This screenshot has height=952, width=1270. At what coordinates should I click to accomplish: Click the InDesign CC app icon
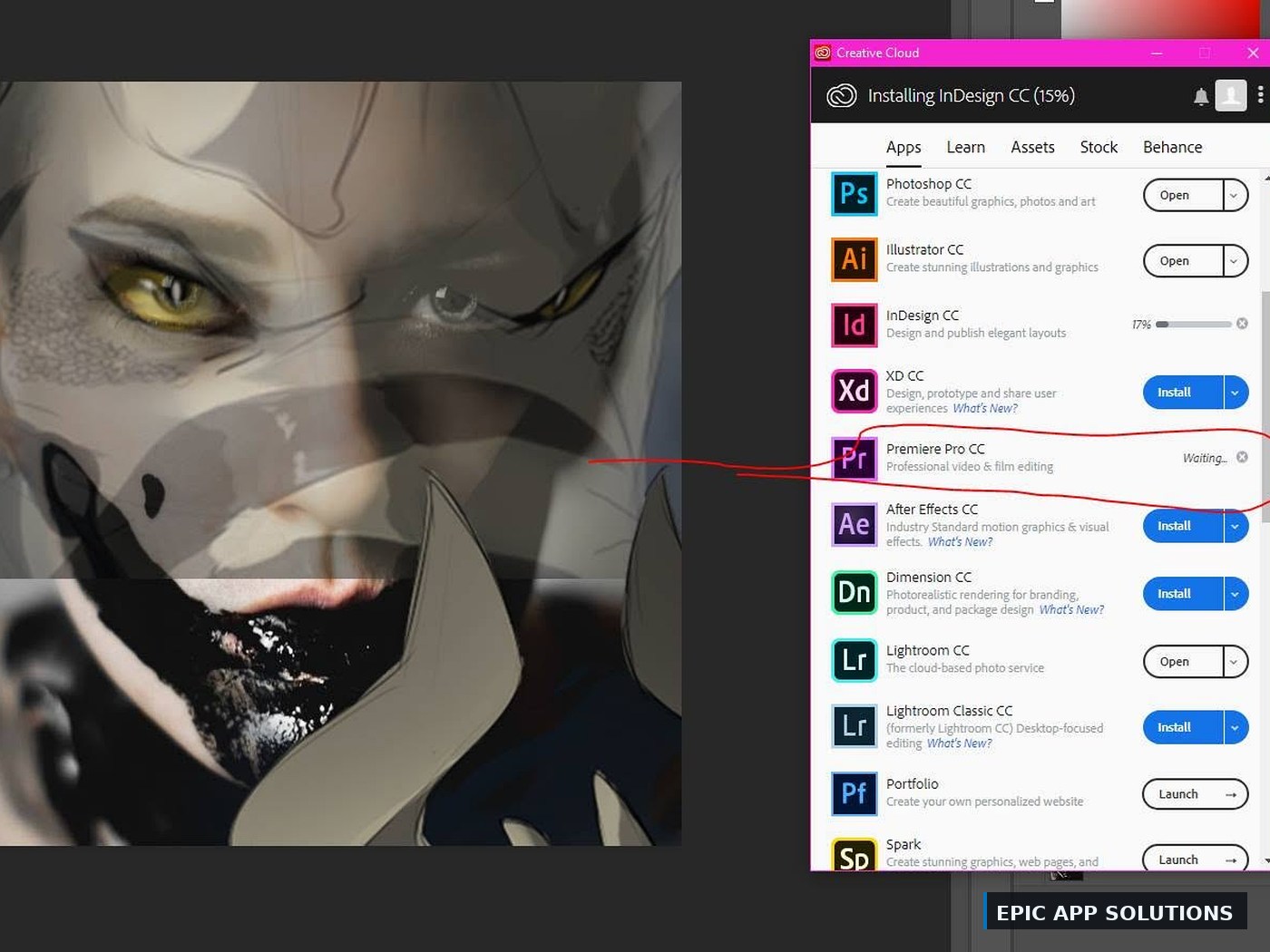(854, 325)
